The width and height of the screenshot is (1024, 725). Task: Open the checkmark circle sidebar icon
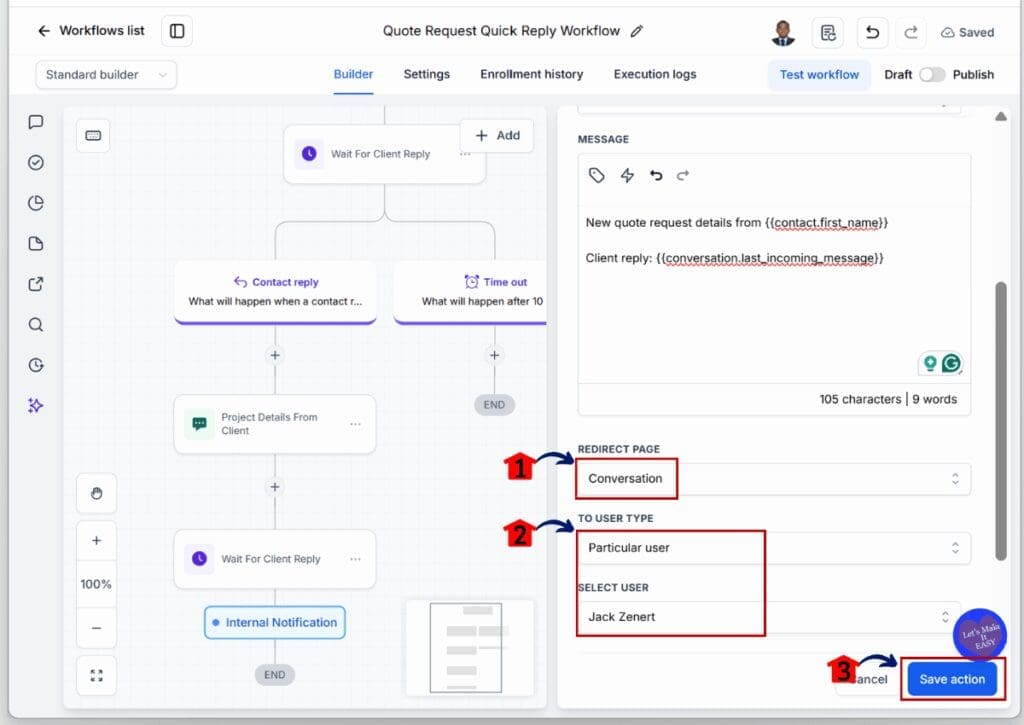(36, 163)
